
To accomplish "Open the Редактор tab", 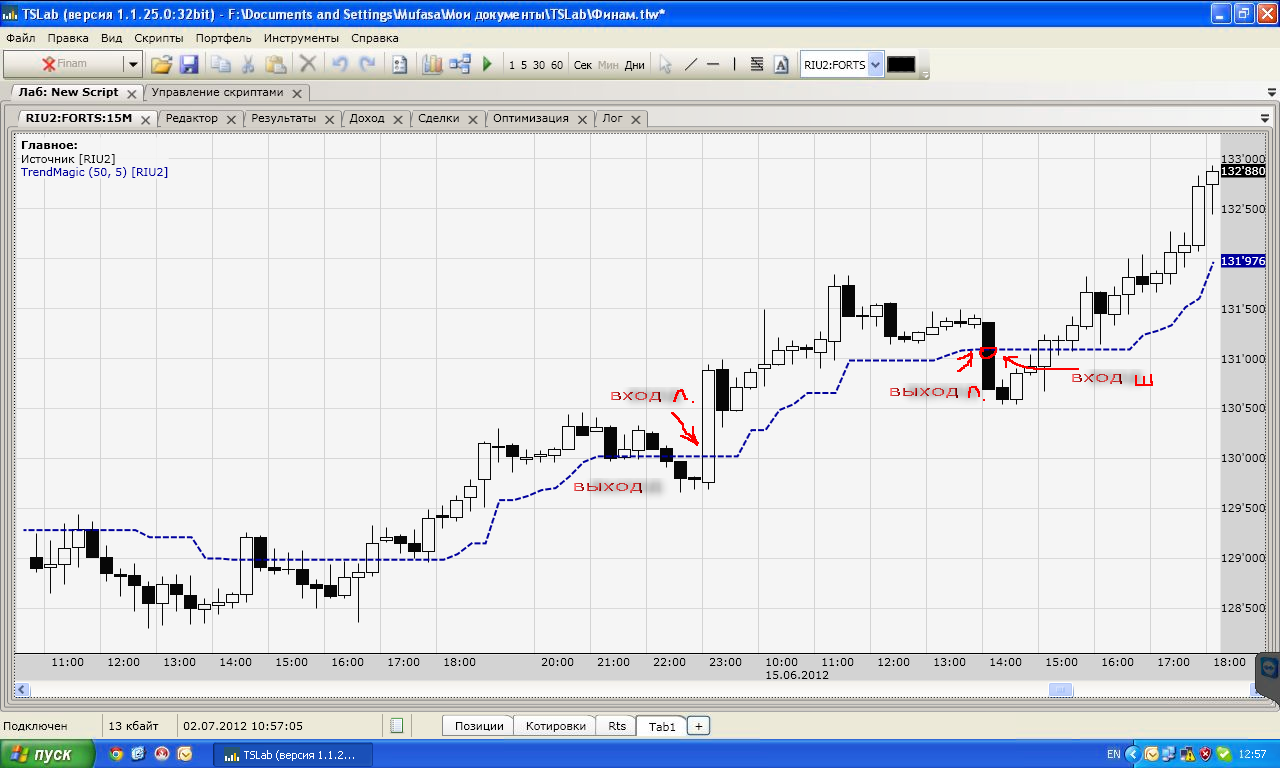I will 191,118.
